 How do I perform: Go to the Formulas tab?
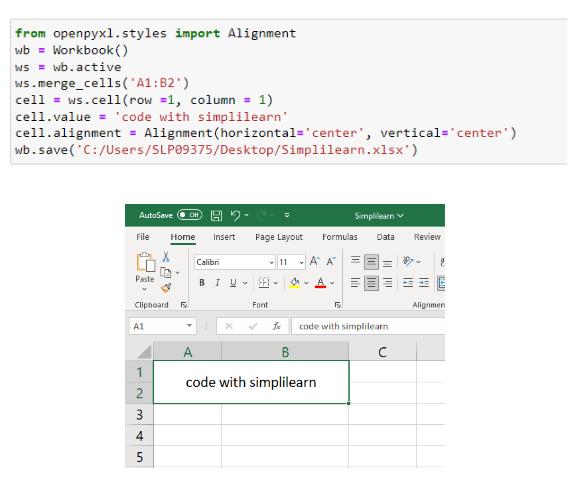point(340,237)
